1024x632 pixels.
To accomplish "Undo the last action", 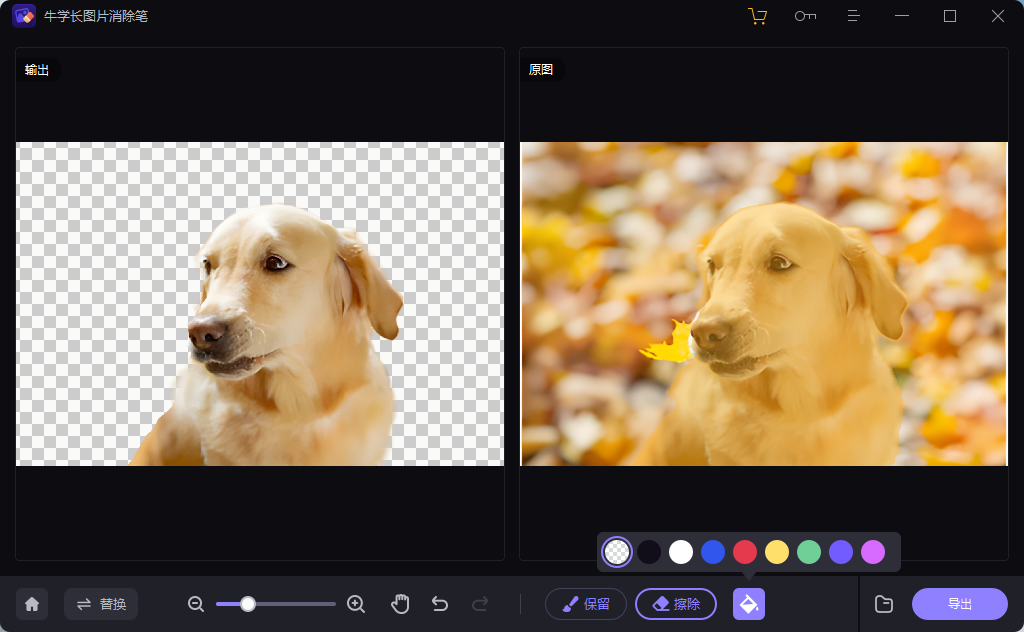I will [440, 604].
